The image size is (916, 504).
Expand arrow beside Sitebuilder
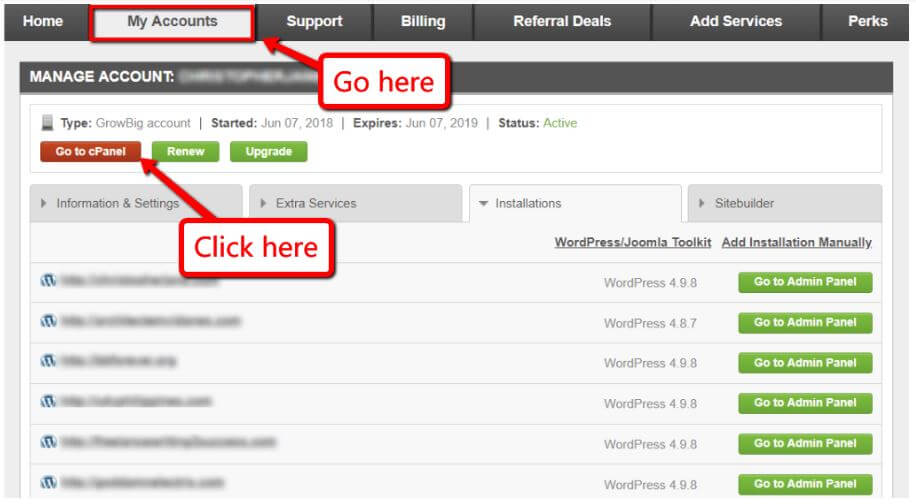point(702,203)
